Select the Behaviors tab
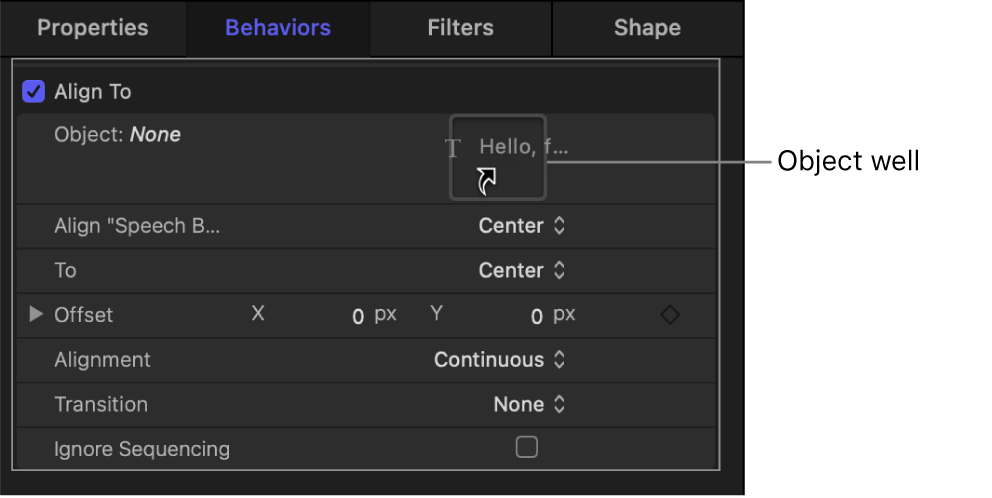The height and width of the screenshot is (498, 992). click(276, 28)
